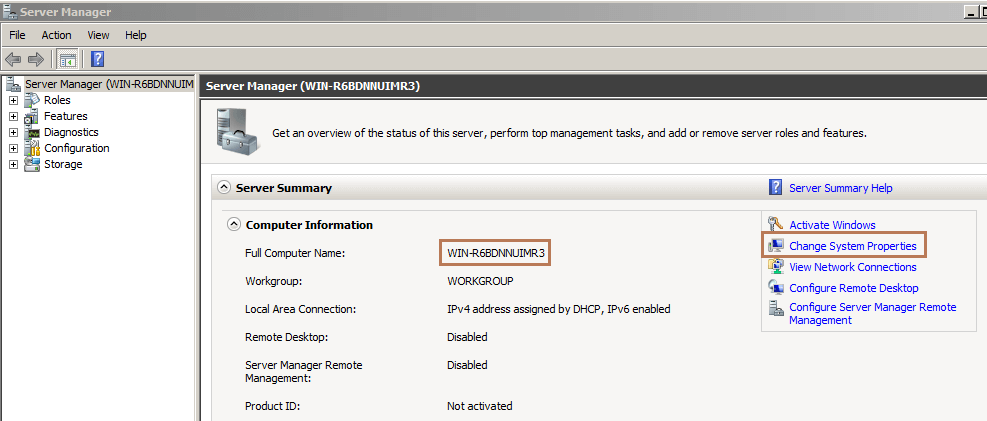Click the blue Help toolbar icon
This screenshot has width=987, height=421.
[97, 59]
